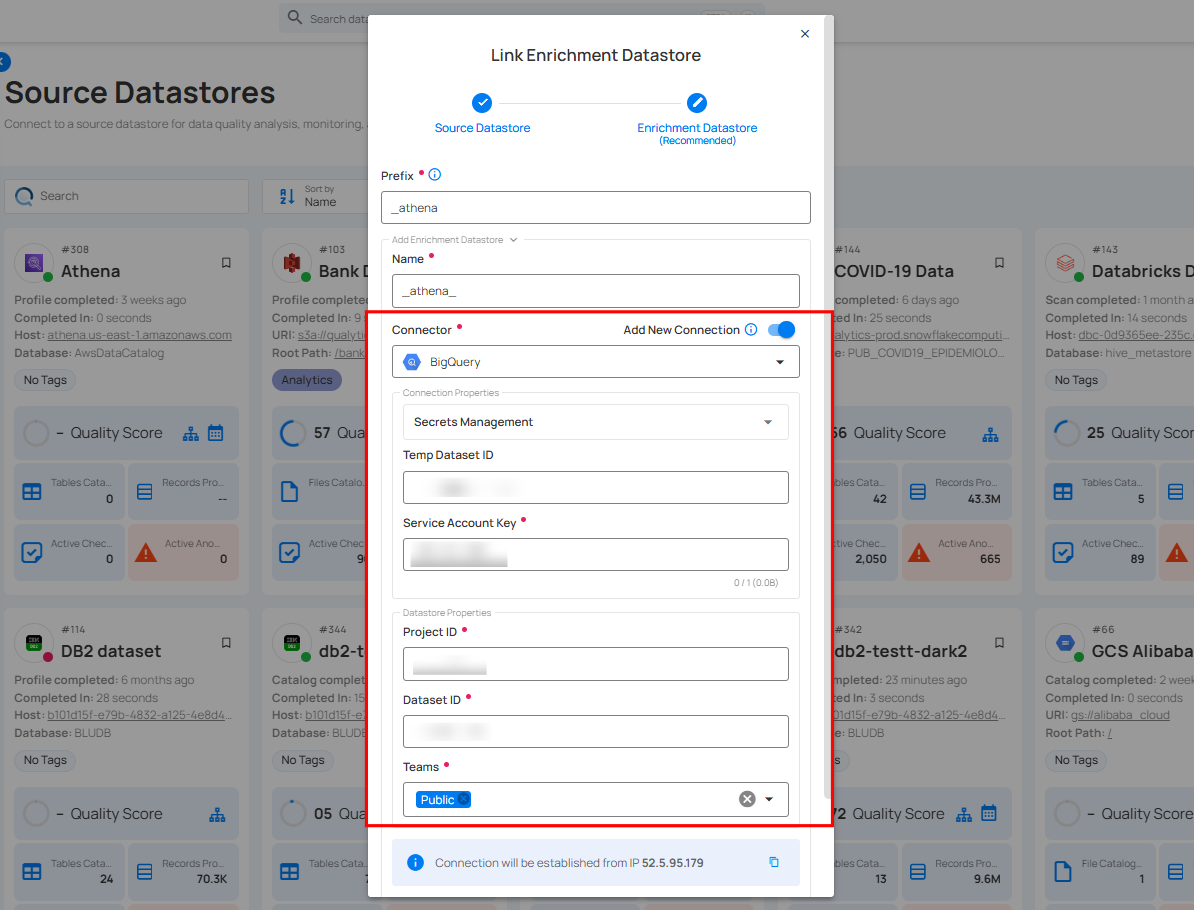The width and height of the screenshot is (1194, 910).
Task: Clear all selected Teams with the x button
Action: click(x=746, y=798)
